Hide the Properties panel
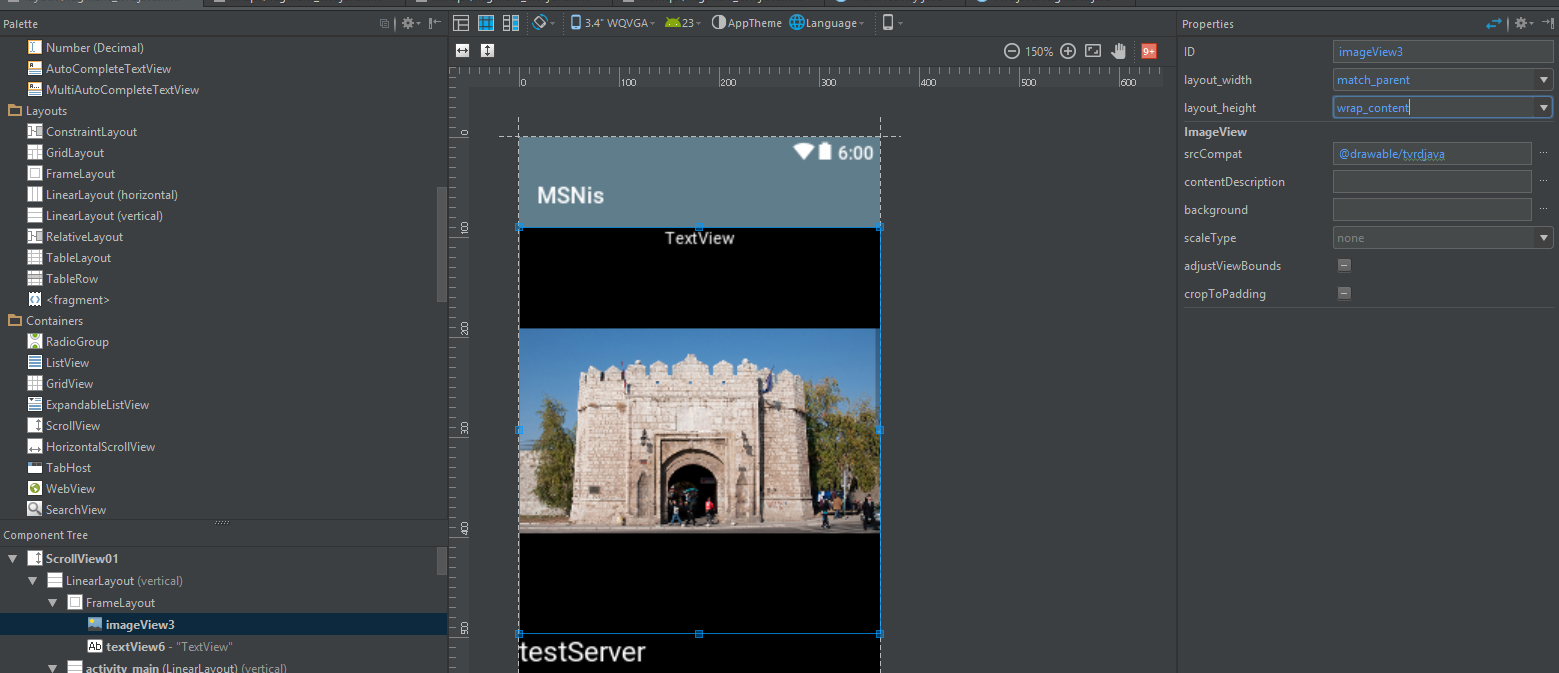The image size is (1559, 673). 1548,23
